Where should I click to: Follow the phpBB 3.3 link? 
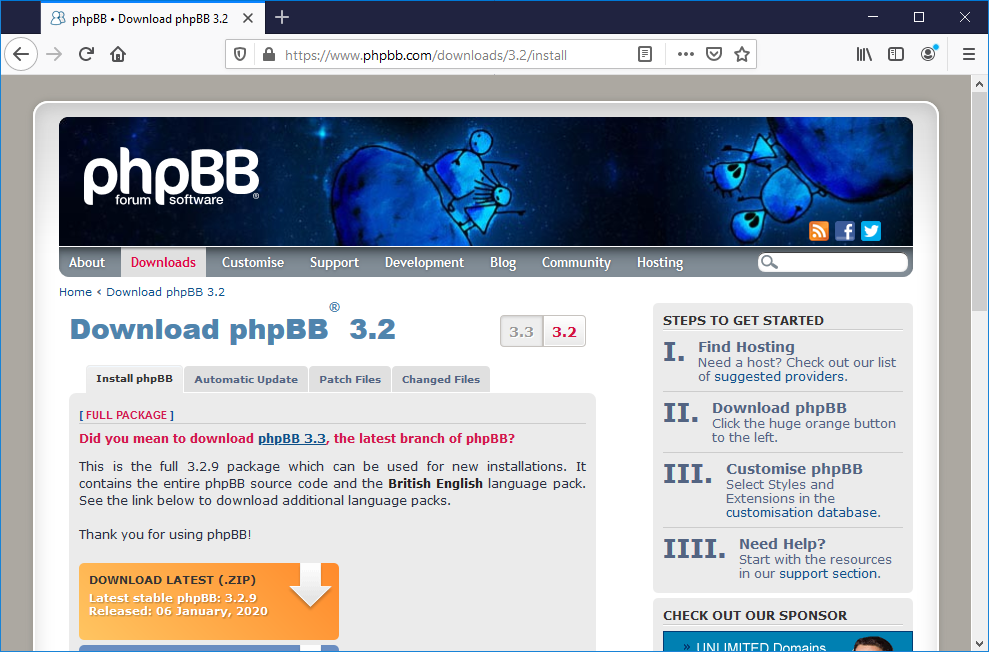pyautogui.click(x=292, y=438)
